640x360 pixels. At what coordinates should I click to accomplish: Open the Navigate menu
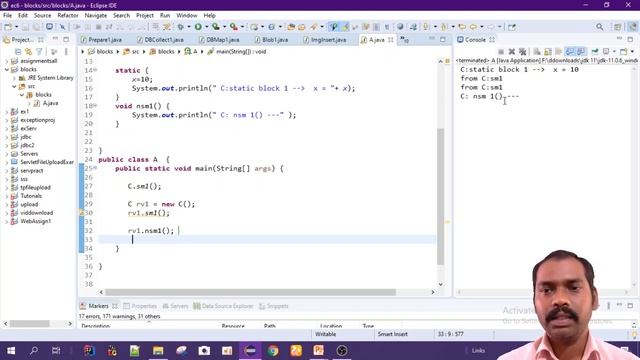[96, 15]
